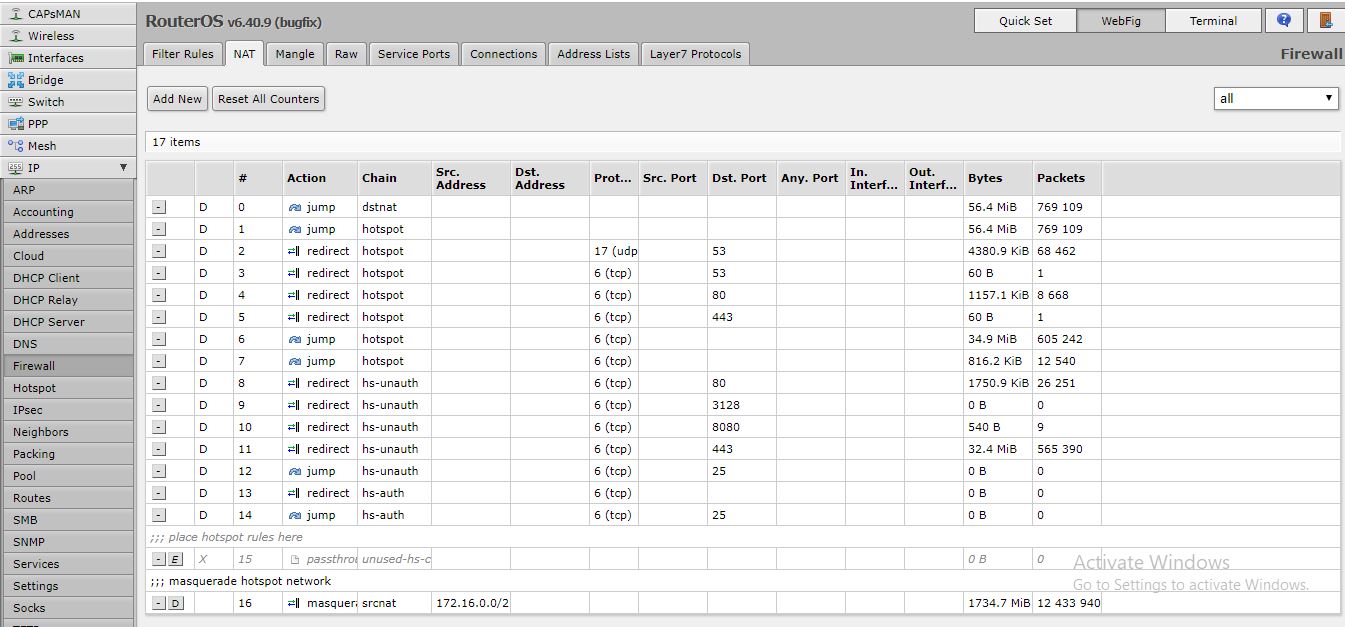The width and height of the screenshot is (1345, 627).
Task: Click 8080 destination port cell
Action: [x=742, y=427]
